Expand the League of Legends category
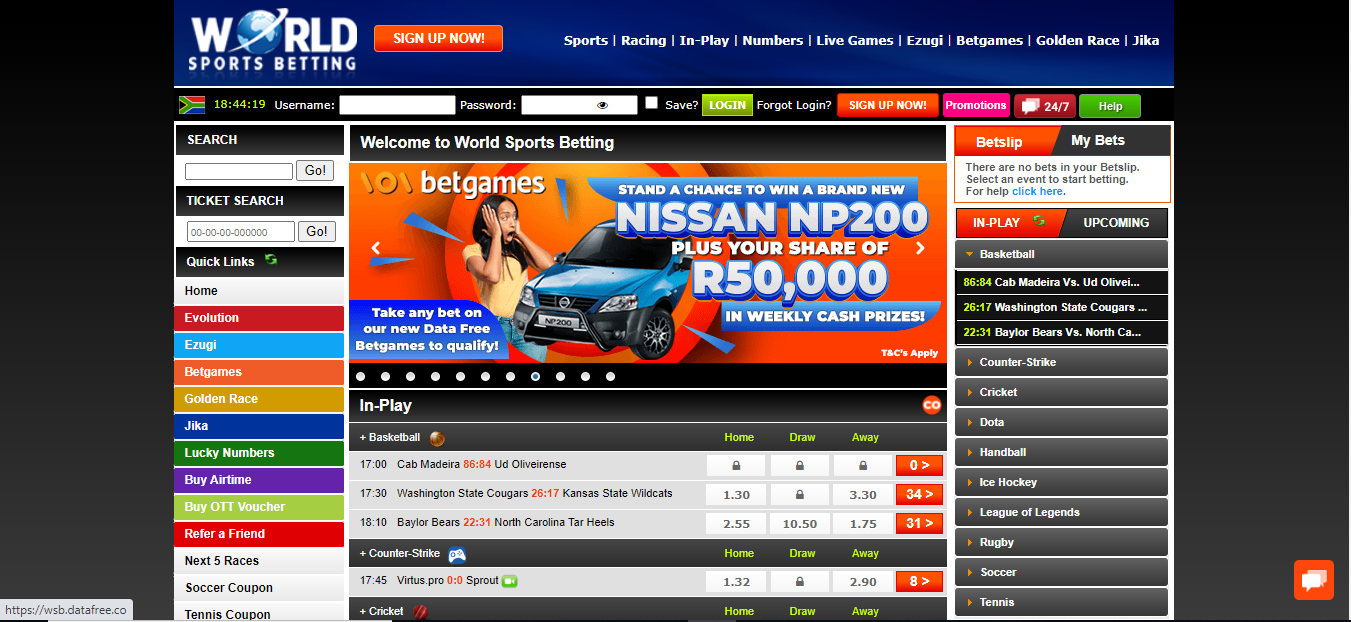1351x622 pixels. click(x=1061, y=512)
